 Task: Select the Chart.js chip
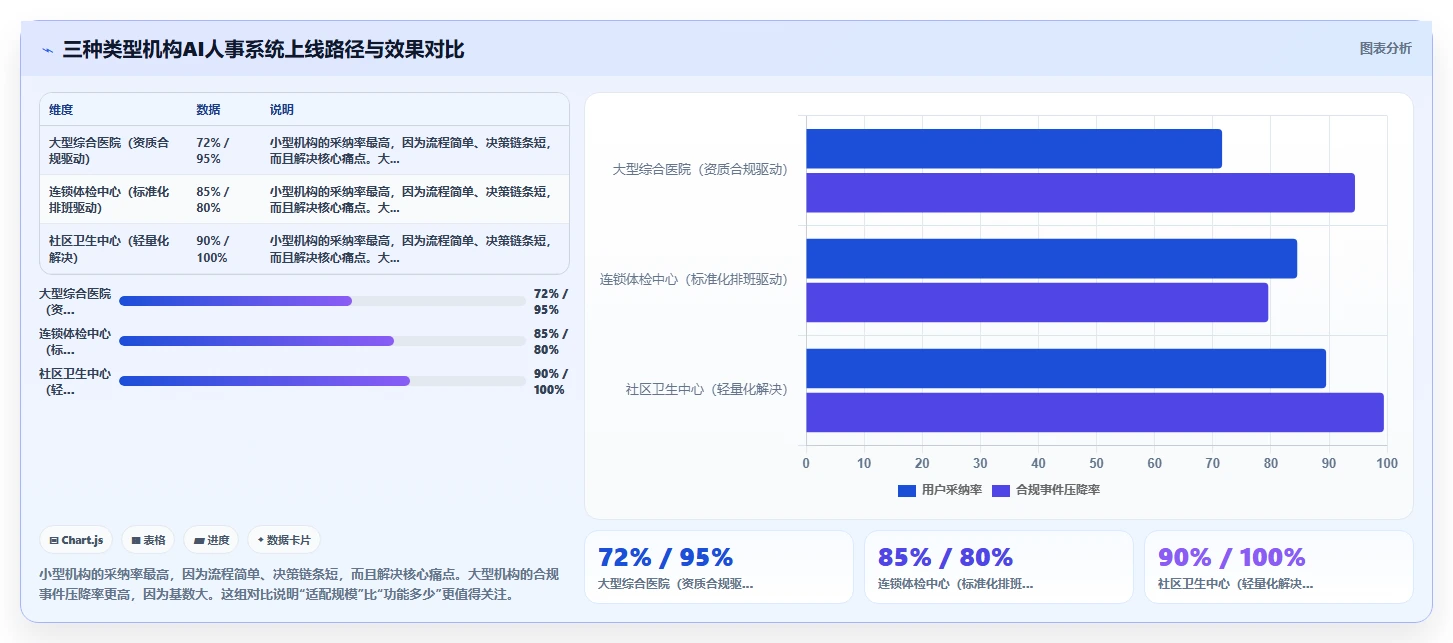(76, 540)
